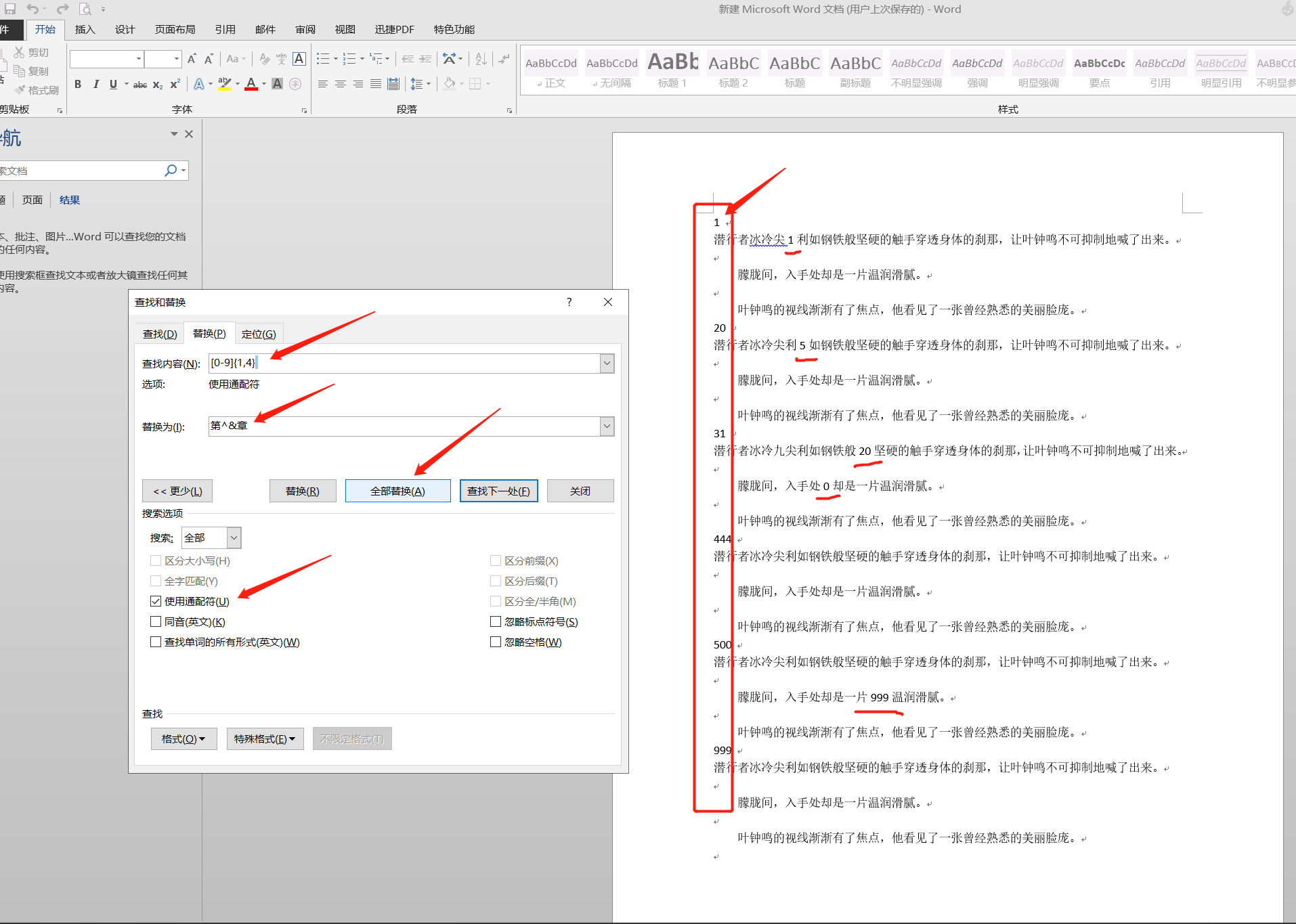Apply bold formatting

tap(78, 84)
